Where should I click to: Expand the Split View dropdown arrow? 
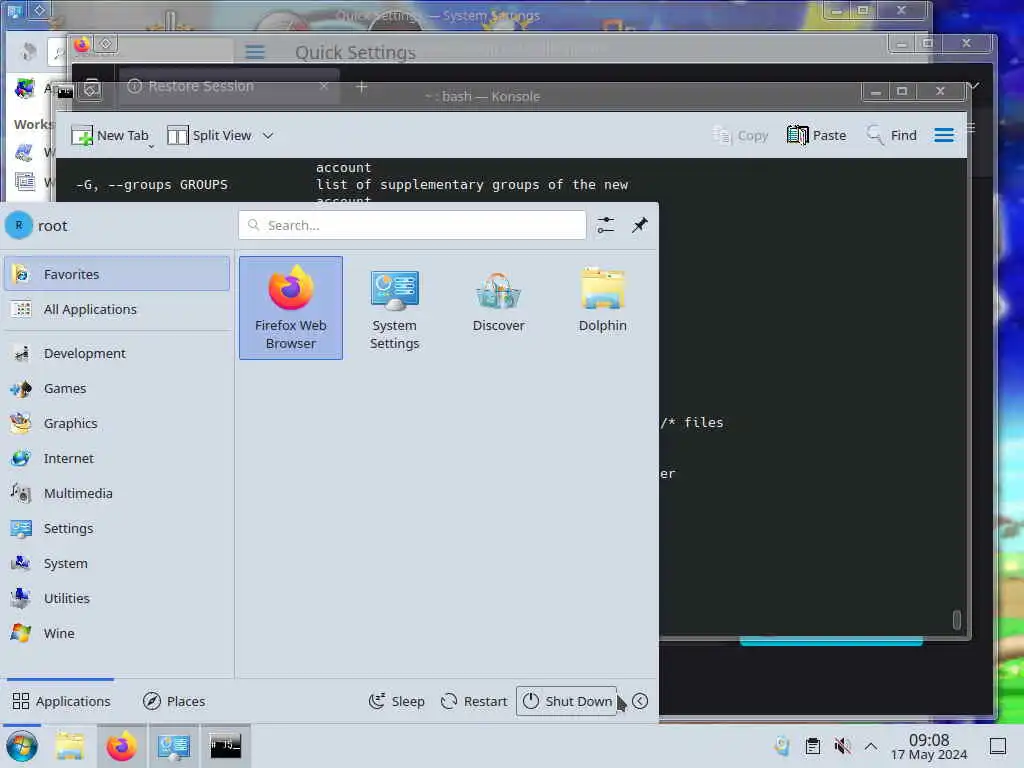(x=268, y=136)
